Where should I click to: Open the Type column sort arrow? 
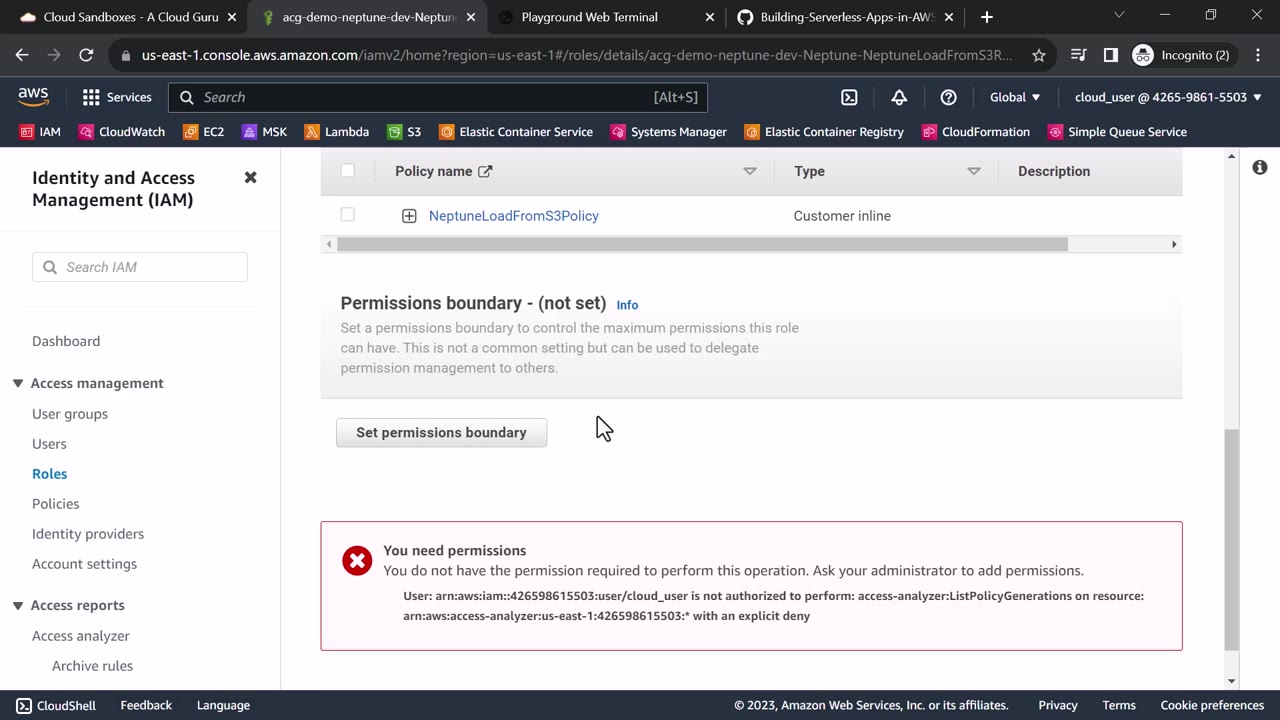[974, 171]
